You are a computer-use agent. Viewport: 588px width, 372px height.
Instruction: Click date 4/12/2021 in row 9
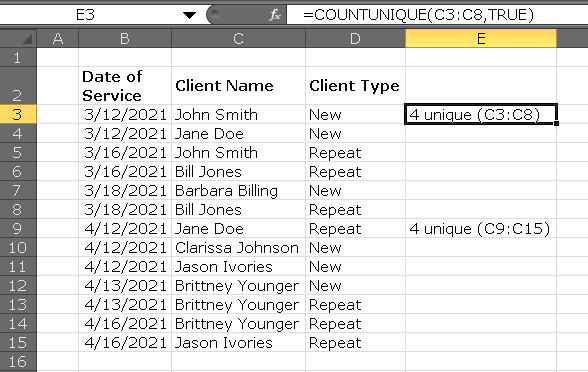[125, 229]
